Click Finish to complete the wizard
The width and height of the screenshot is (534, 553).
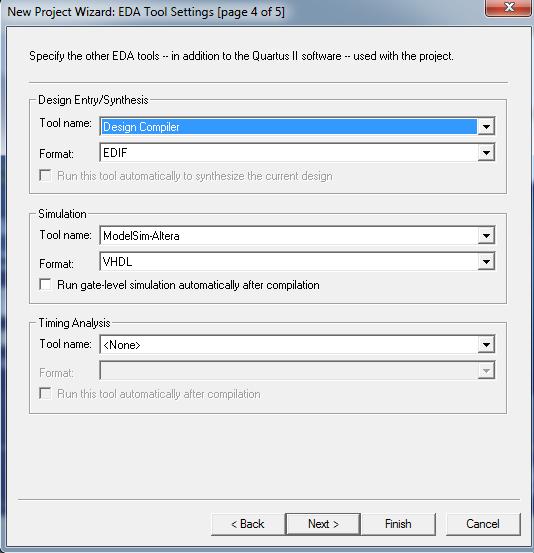(399, 524)
